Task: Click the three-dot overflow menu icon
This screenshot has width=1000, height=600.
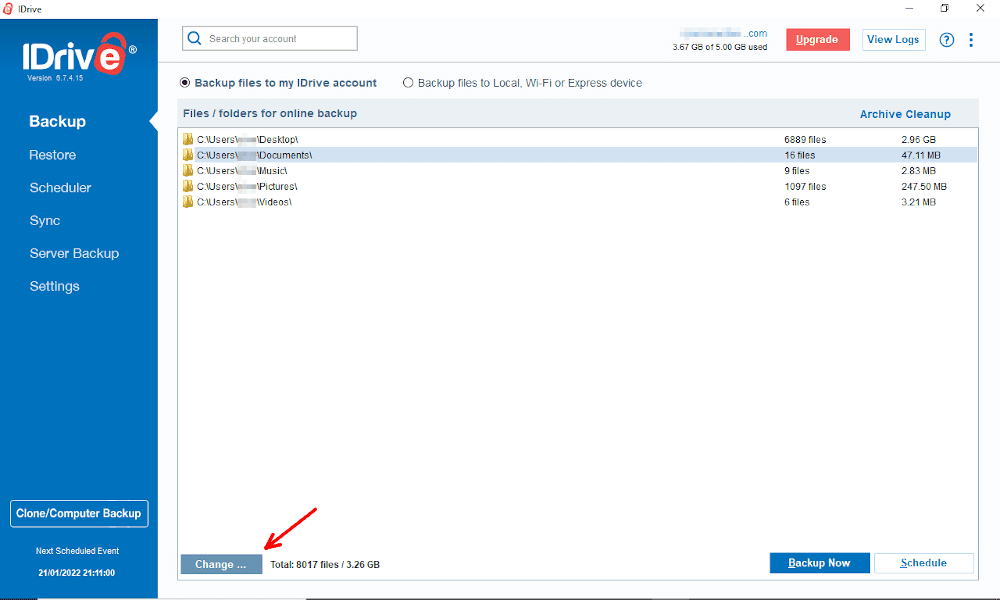Action: coord(971,39)
